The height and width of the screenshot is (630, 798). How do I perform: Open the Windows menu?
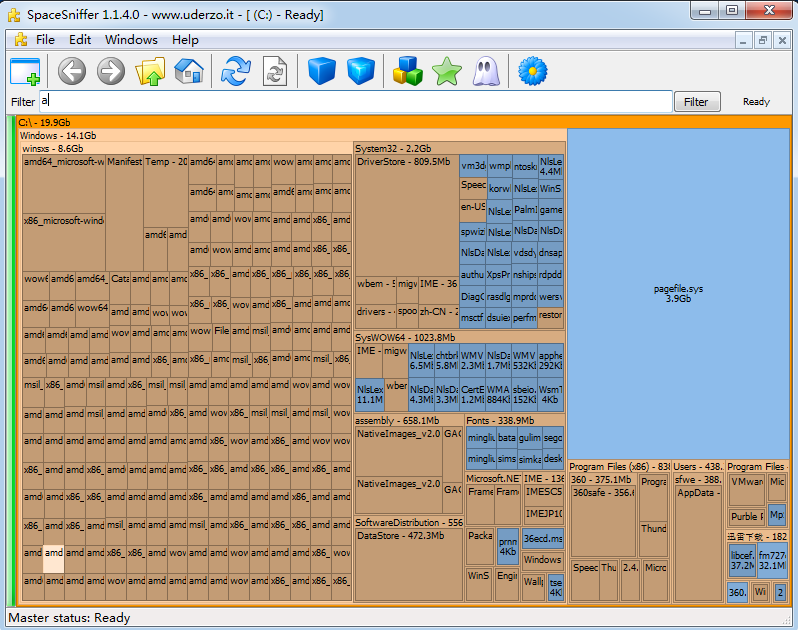coord(131,40)
